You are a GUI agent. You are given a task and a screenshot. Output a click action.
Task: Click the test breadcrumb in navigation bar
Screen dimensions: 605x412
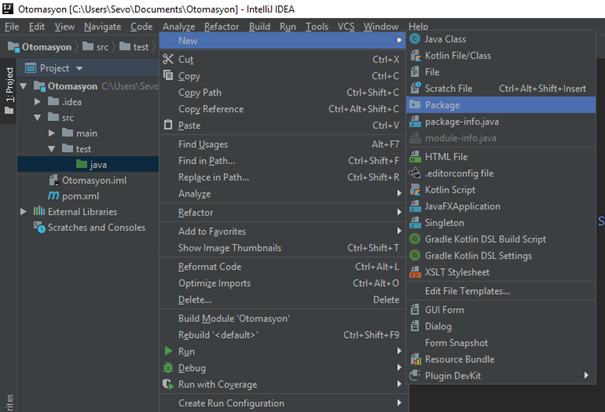(x=134, y=47)
